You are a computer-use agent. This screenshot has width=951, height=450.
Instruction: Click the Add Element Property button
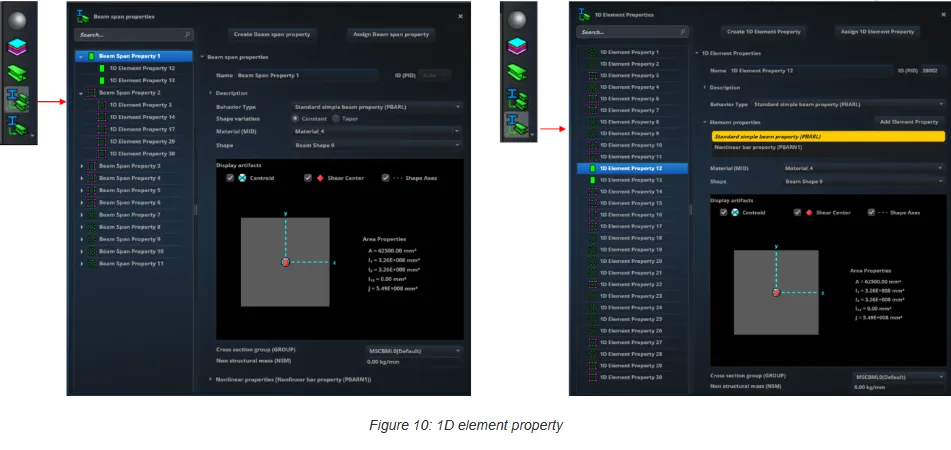pyautogui.click(x=907, y=121)
